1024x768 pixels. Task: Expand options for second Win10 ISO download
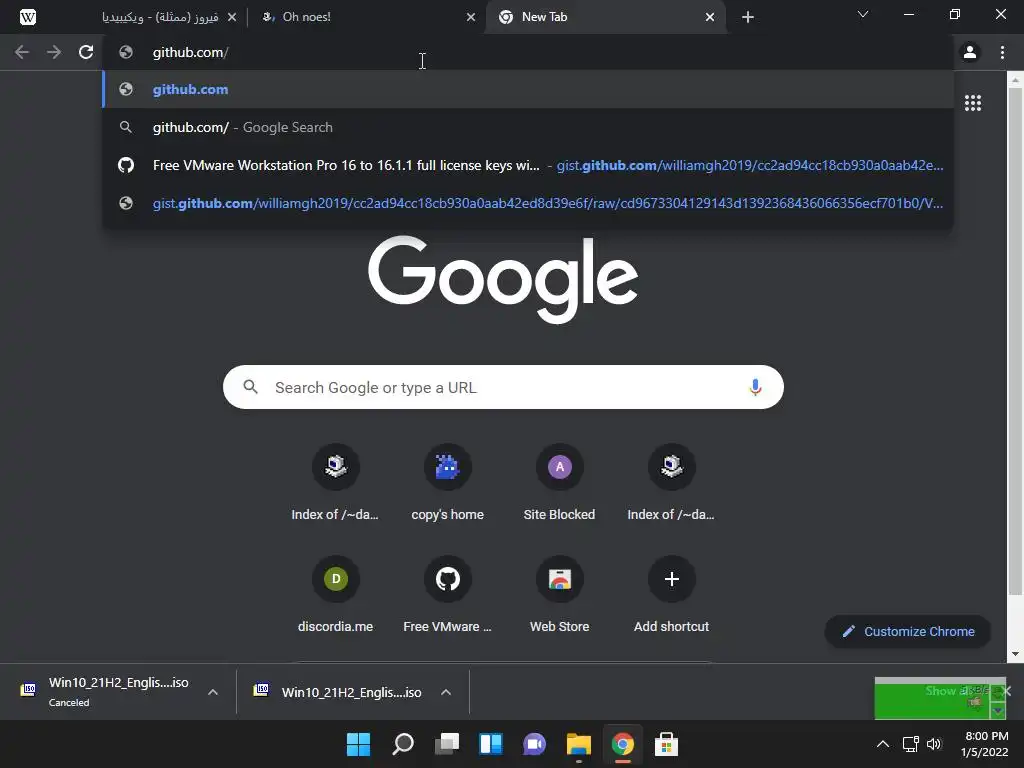click(446, 692)
